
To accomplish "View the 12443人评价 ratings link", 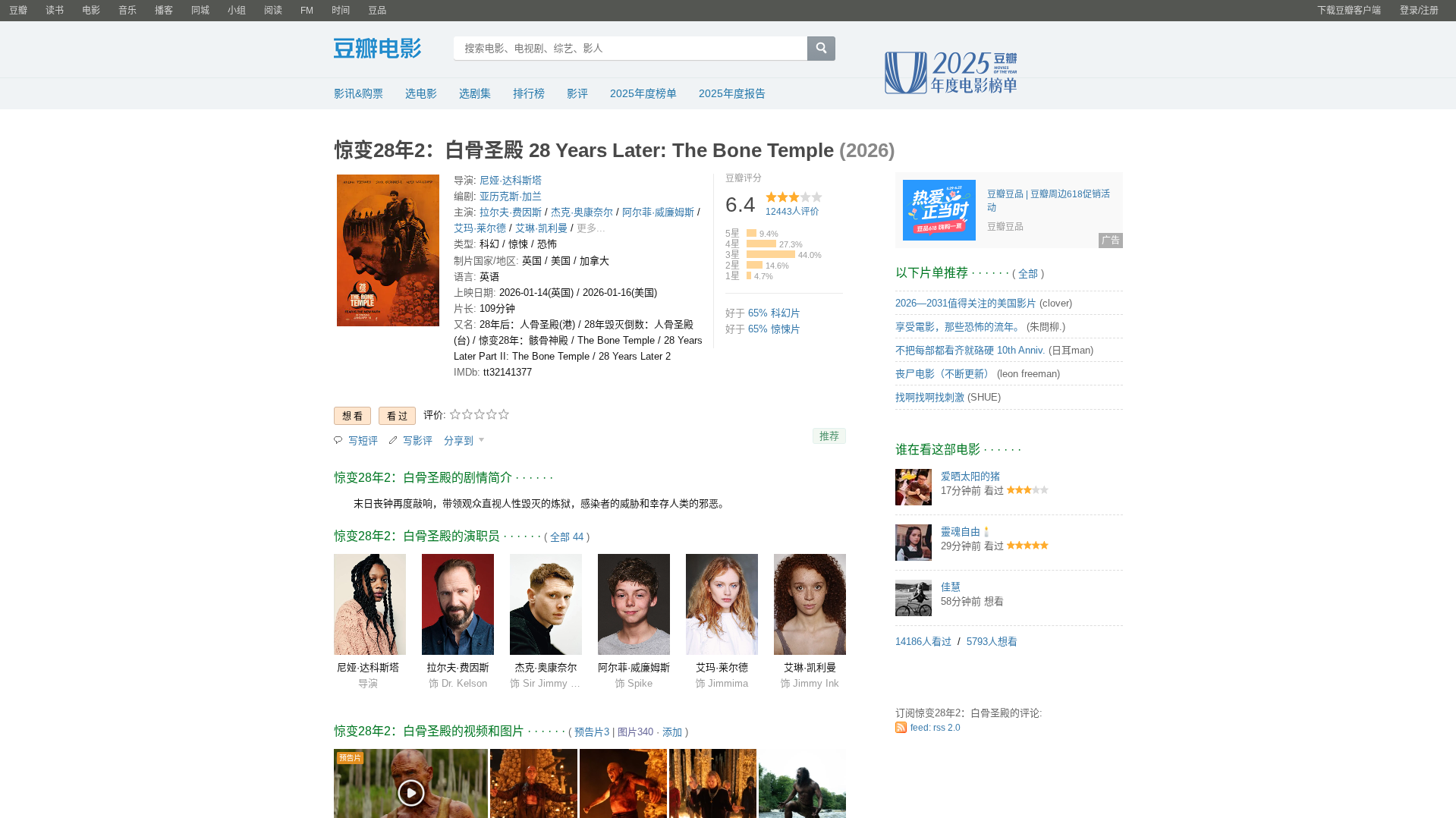I will tap(792, 212).
